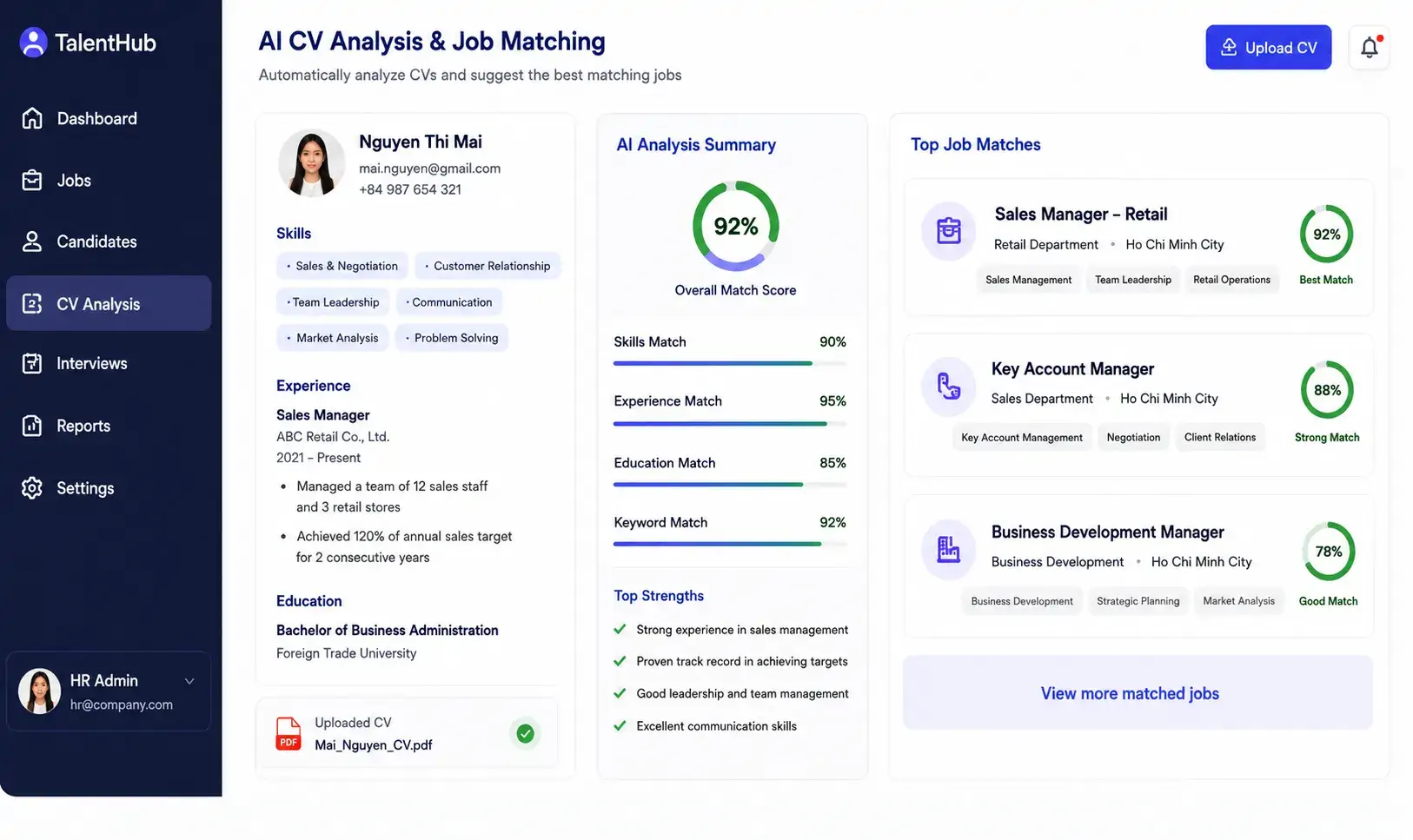Click the Skills Match progress bar
The width and height of the screenshot is (1413, 840).
coord(730,363)
